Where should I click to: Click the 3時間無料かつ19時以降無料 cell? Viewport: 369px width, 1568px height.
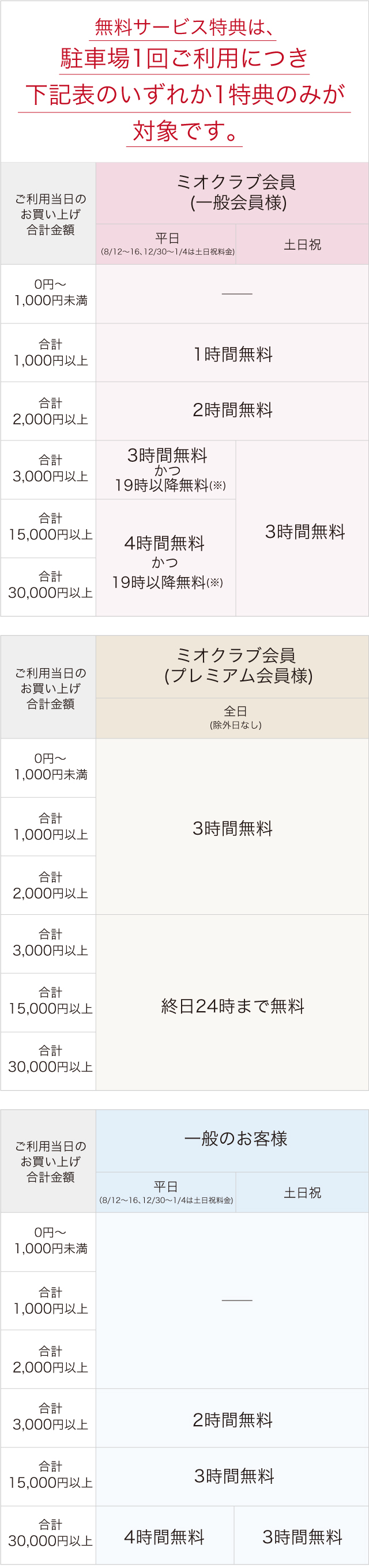166,470
